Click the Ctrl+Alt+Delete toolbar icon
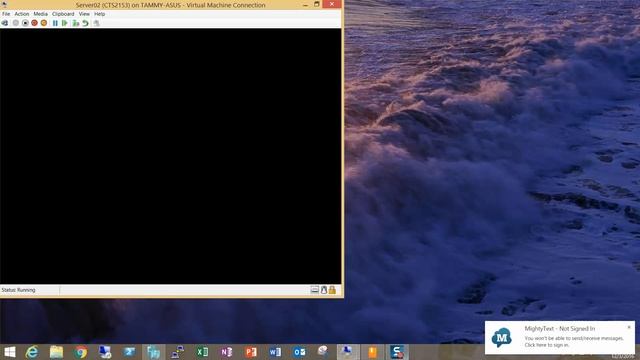Viewport: 640px width, 360px height. coord(5,23)
